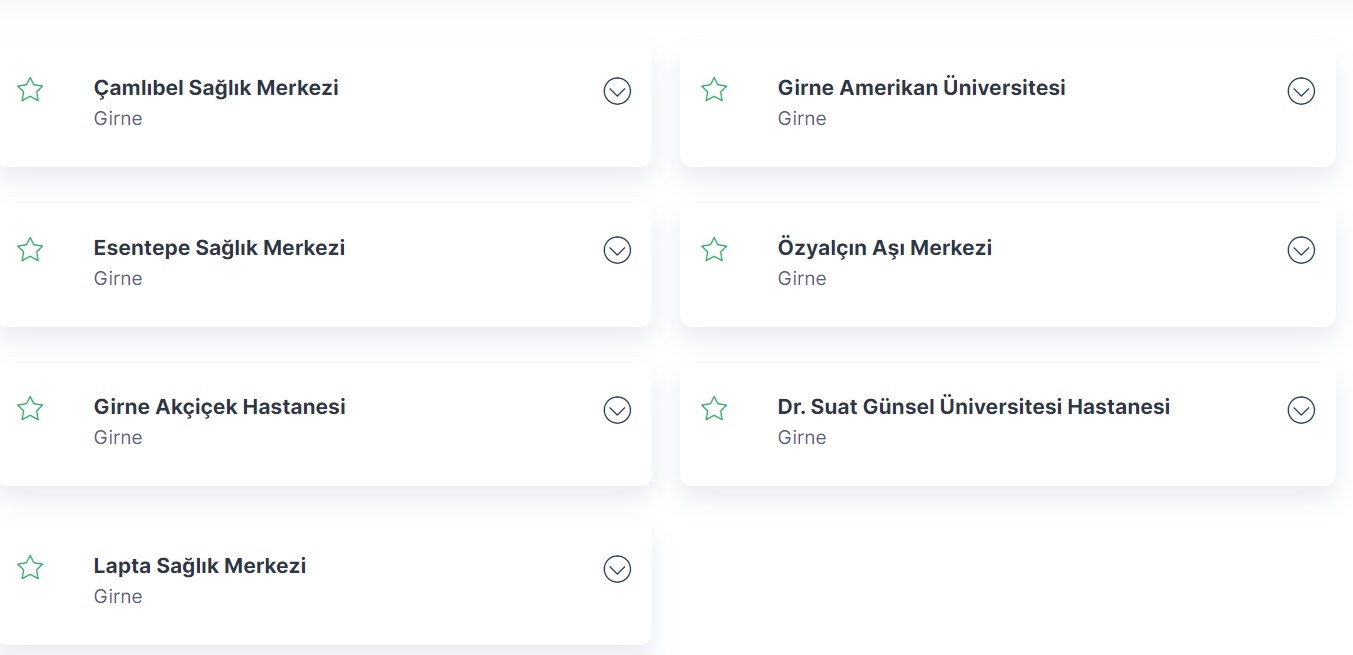This screenshot has height=655, width=1353.
Task: Click star next to Lapta Sağlık Merkezi
Action: (x=30, y=568)
